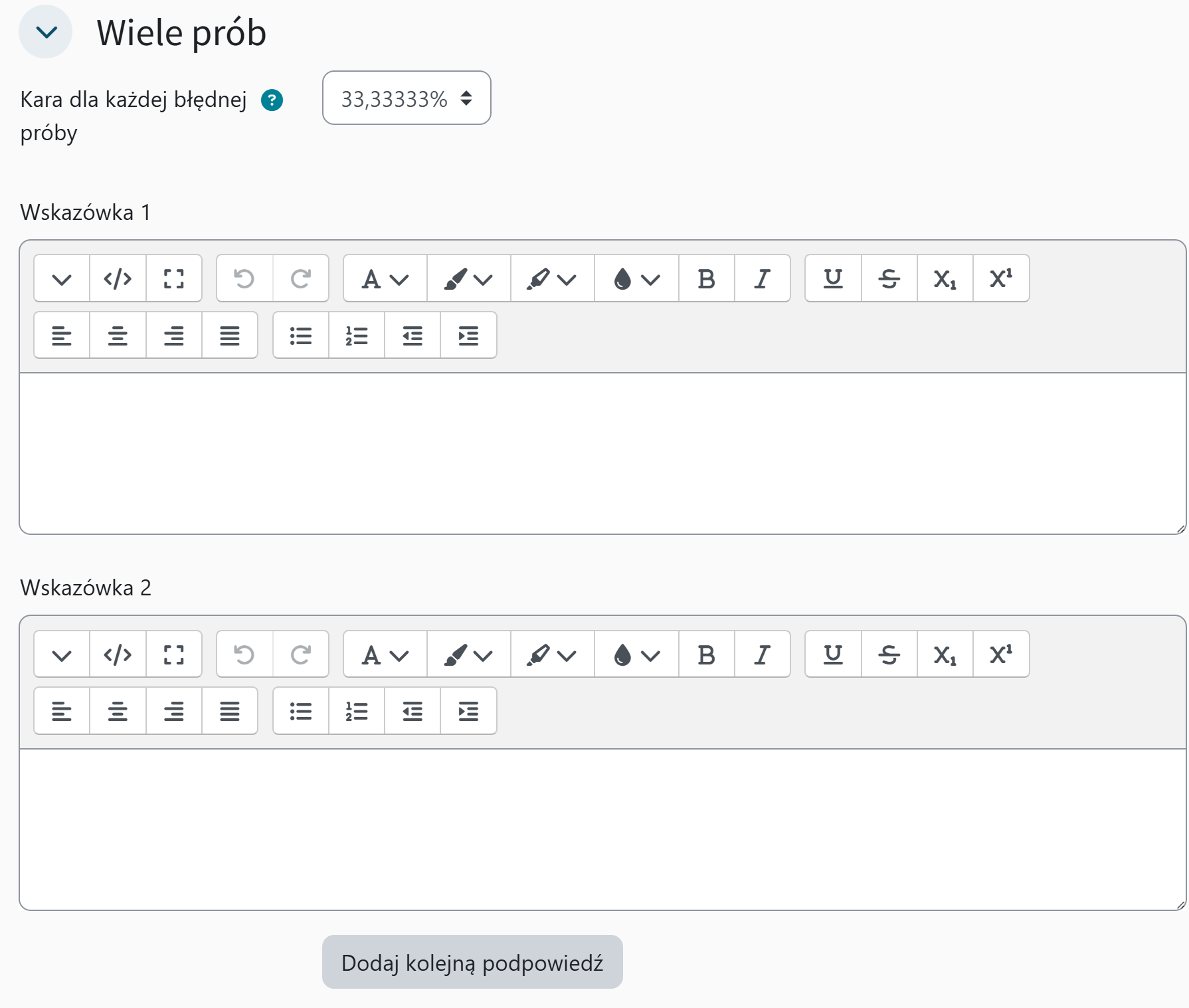Screen dimensions: 1189x1008
Task: Click inside the Wskazówka 1 text area
Action: (602, 453)
